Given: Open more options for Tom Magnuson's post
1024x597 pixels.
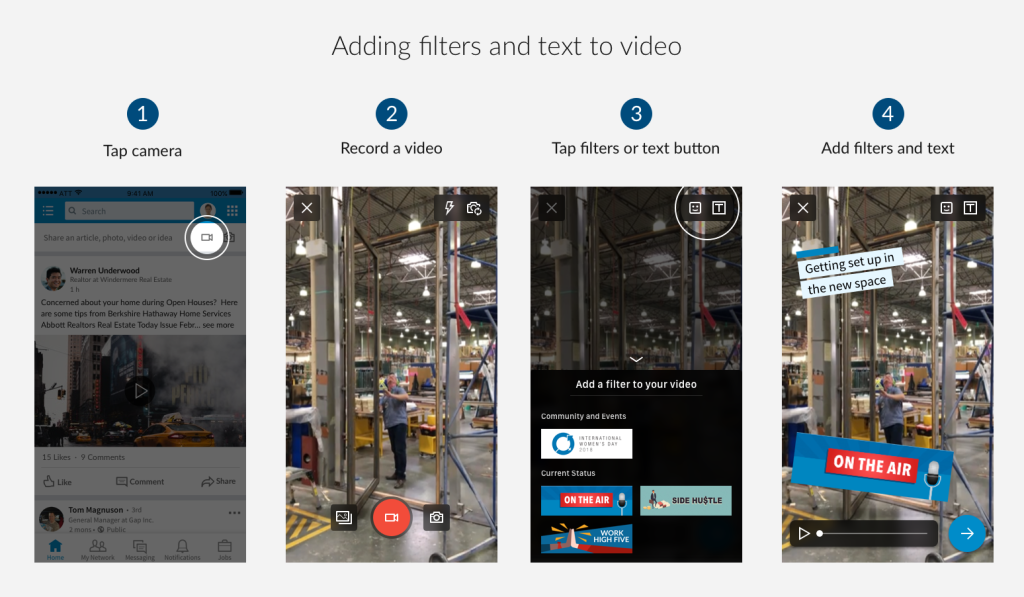Looking at the screenshot, I should coord(235,513).
